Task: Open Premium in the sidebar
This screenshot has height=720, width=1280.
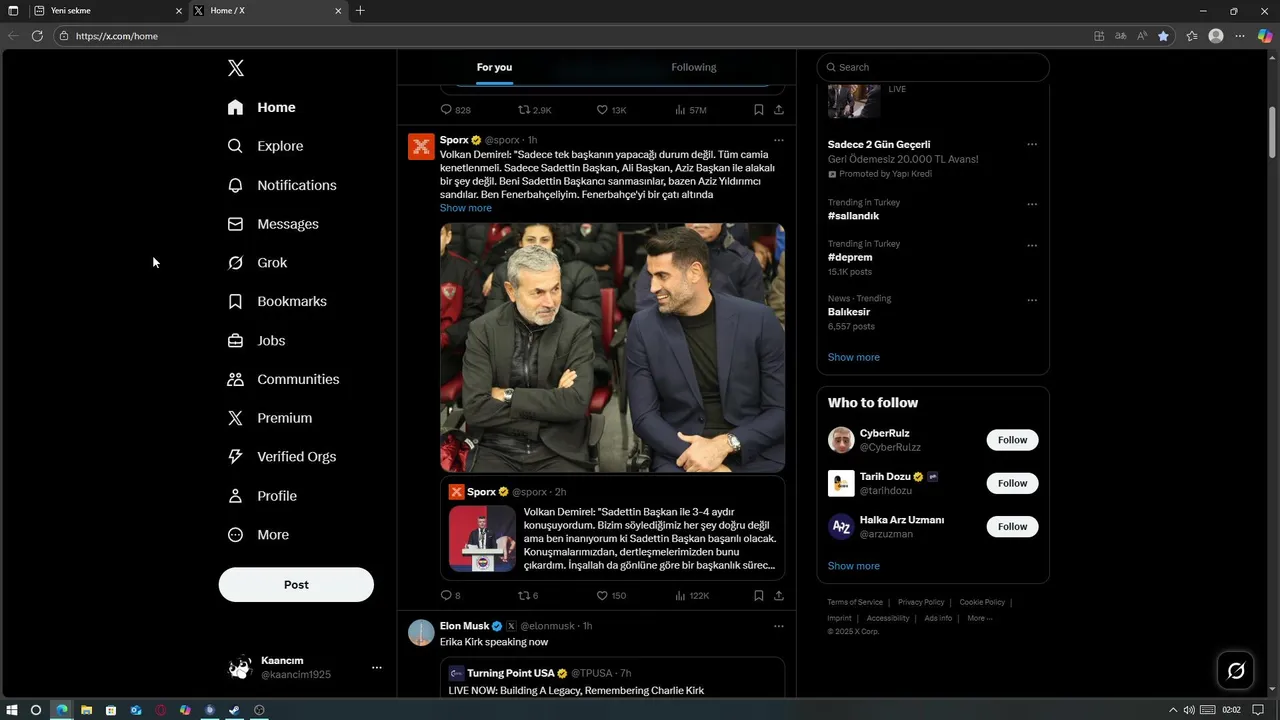Action: click(x=270, y=418)
